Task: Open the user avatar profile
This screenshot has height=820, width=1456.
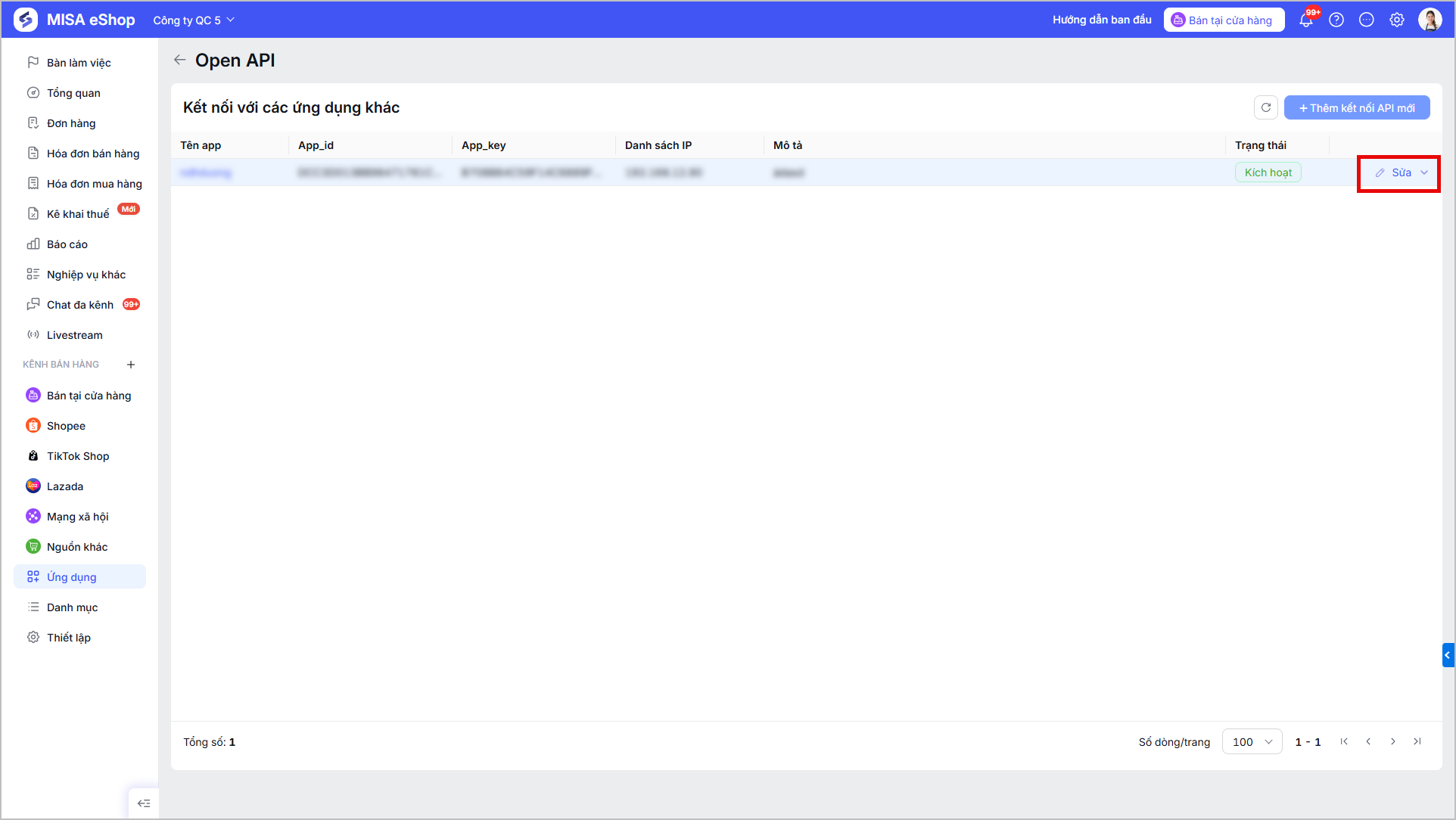Action: click(1430, 20)
